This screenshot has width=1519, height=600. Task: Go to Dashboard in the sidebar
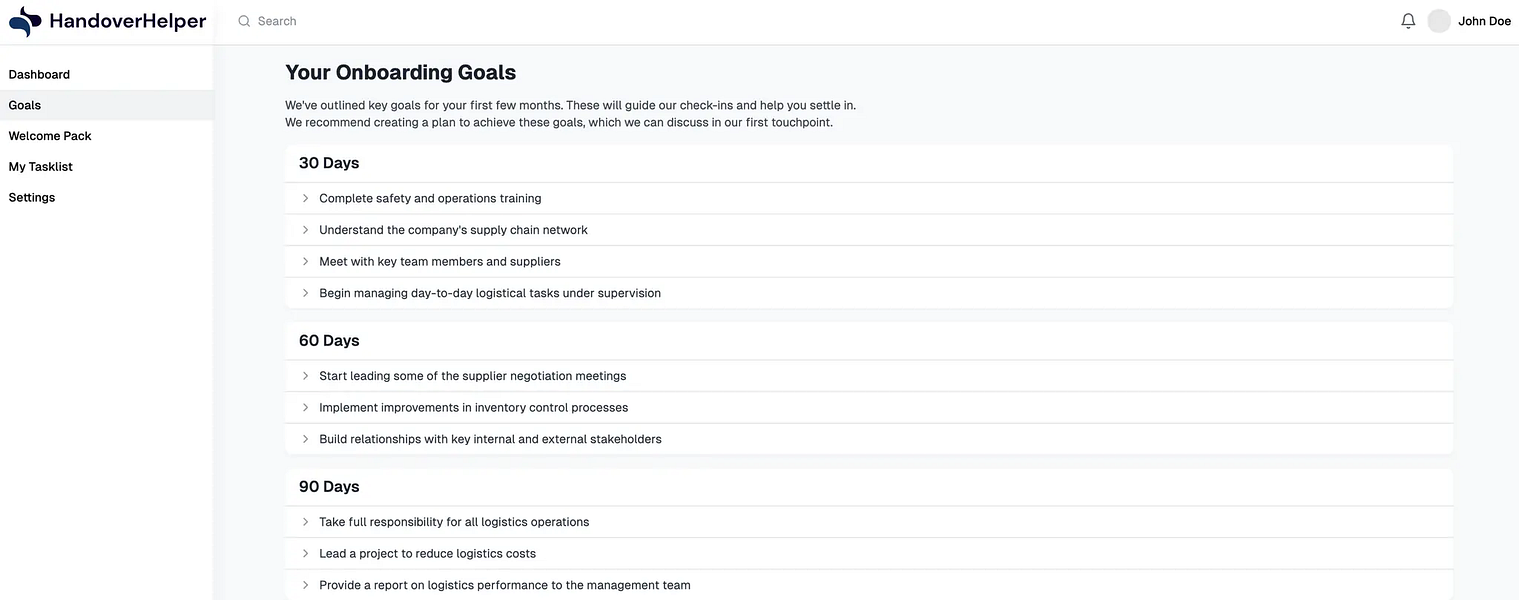40,74
